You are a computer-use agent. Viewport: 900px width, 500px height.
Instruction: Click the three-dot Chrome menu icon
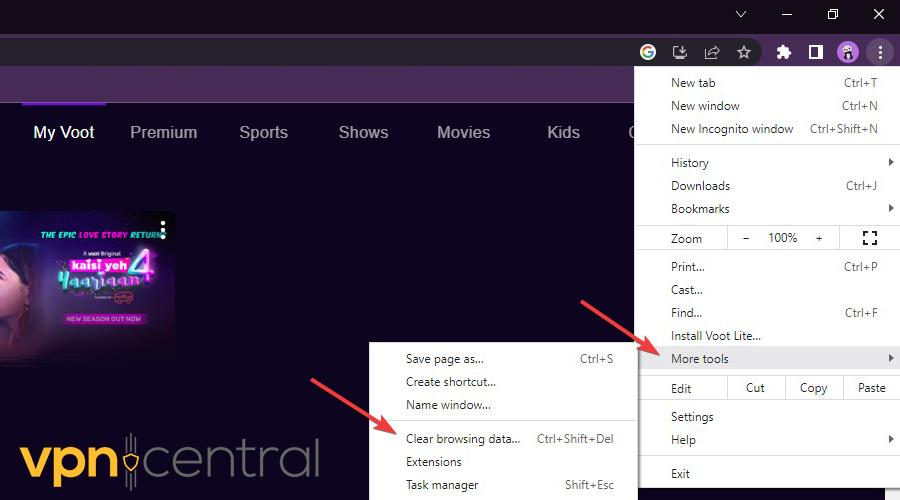coord(880,52)
